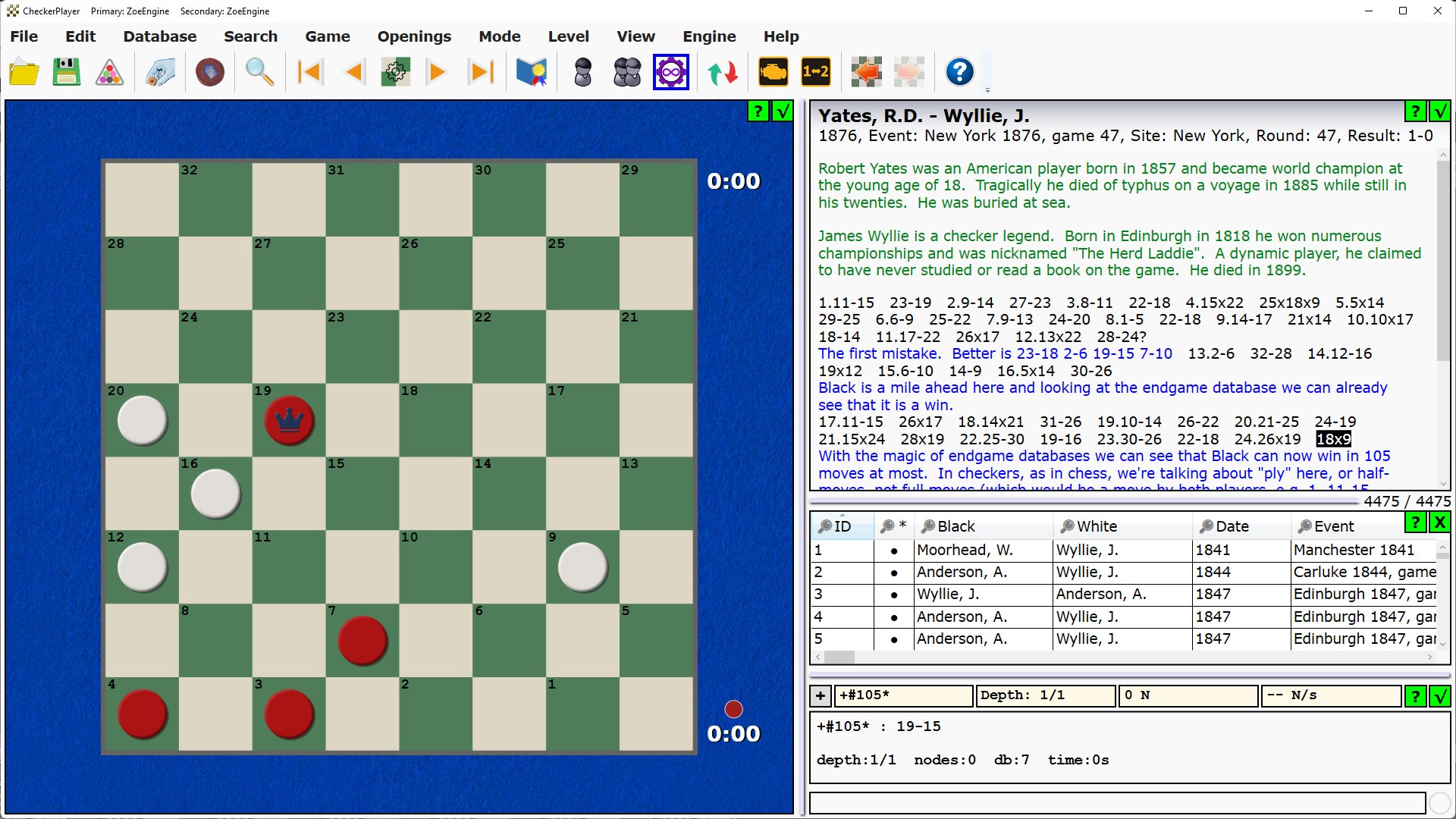Image resolution: width=1456 pixels, height=819 pixels.
Task: Click the opening book ribbon icon
Action: [531, 73]
